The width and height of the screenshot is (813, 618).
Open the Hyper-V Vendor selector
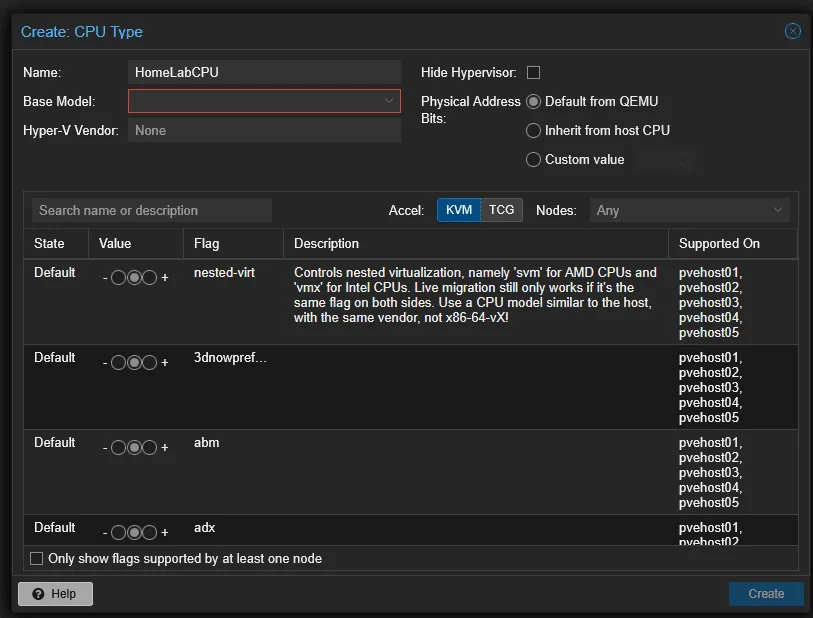coord(264,130)
